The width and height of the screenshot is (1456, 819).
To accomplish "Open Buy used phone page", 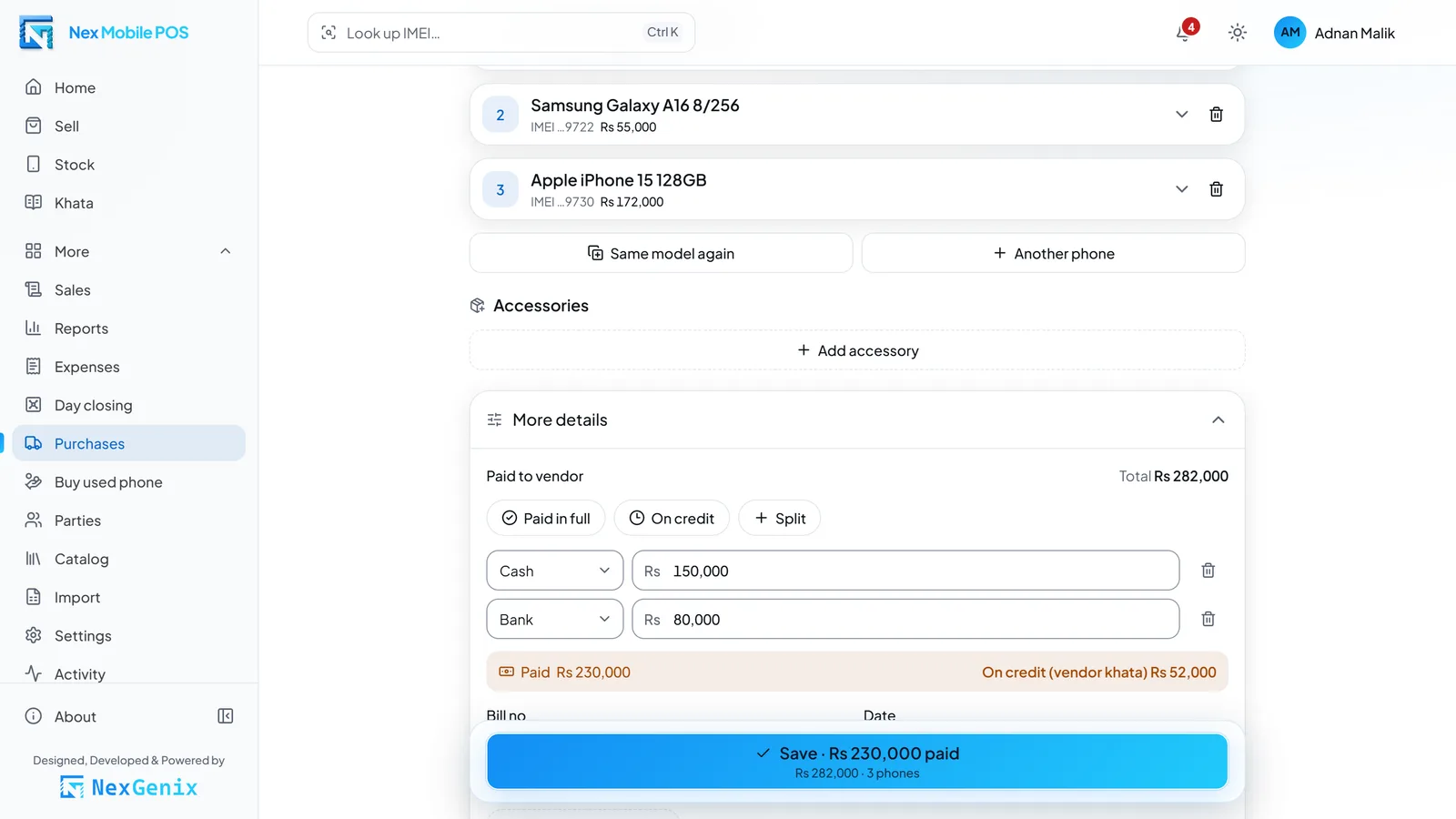I will tap(129, 481).
